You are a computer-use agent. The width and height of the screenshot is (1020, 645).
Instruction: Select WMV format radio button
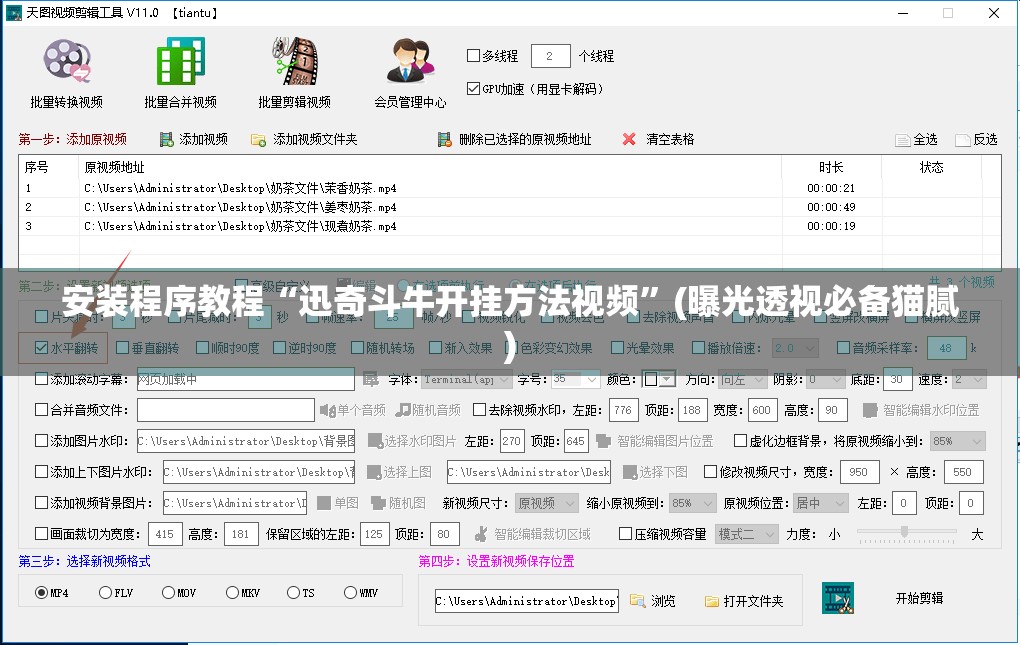(351, 592)
